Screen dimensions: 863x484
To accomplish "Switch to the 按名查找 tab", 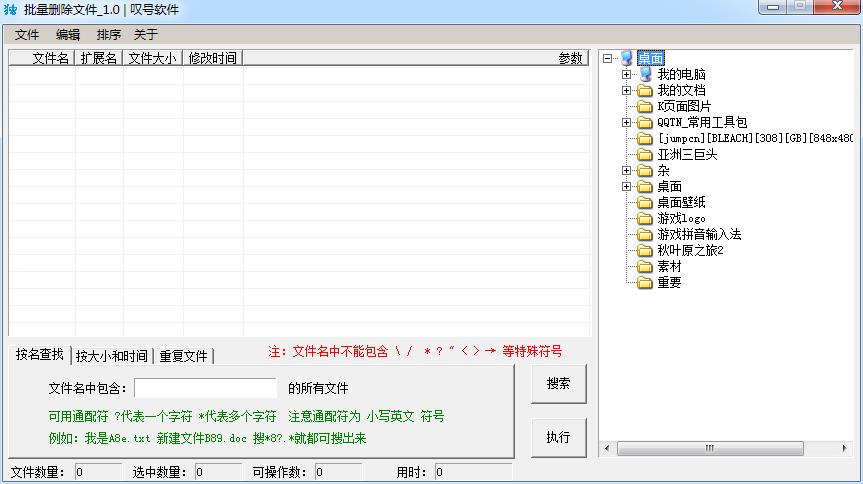I will pyautogui.click(x=40, y=355).
